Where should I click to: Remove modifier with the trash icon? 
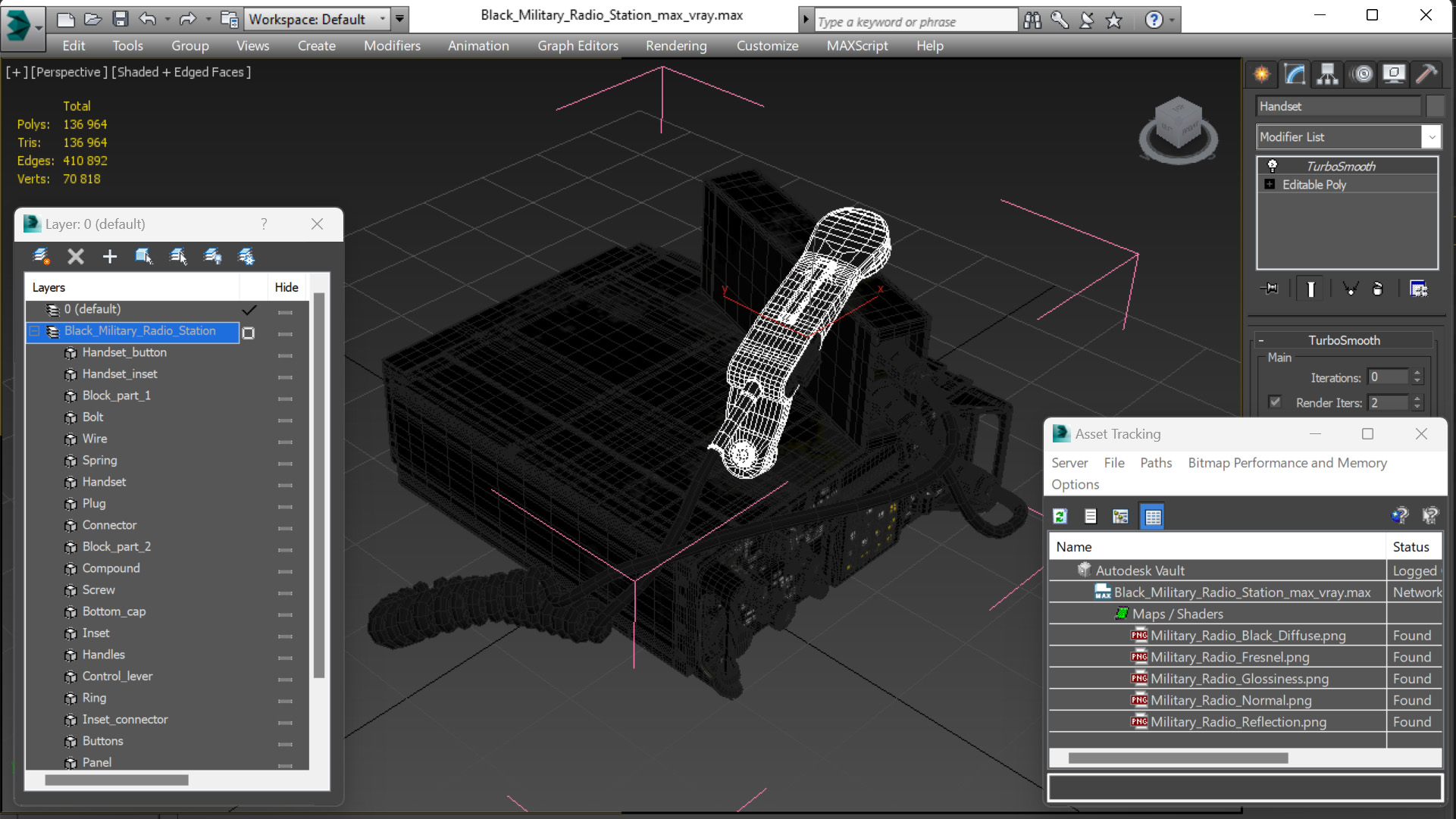coord(1378,289)
